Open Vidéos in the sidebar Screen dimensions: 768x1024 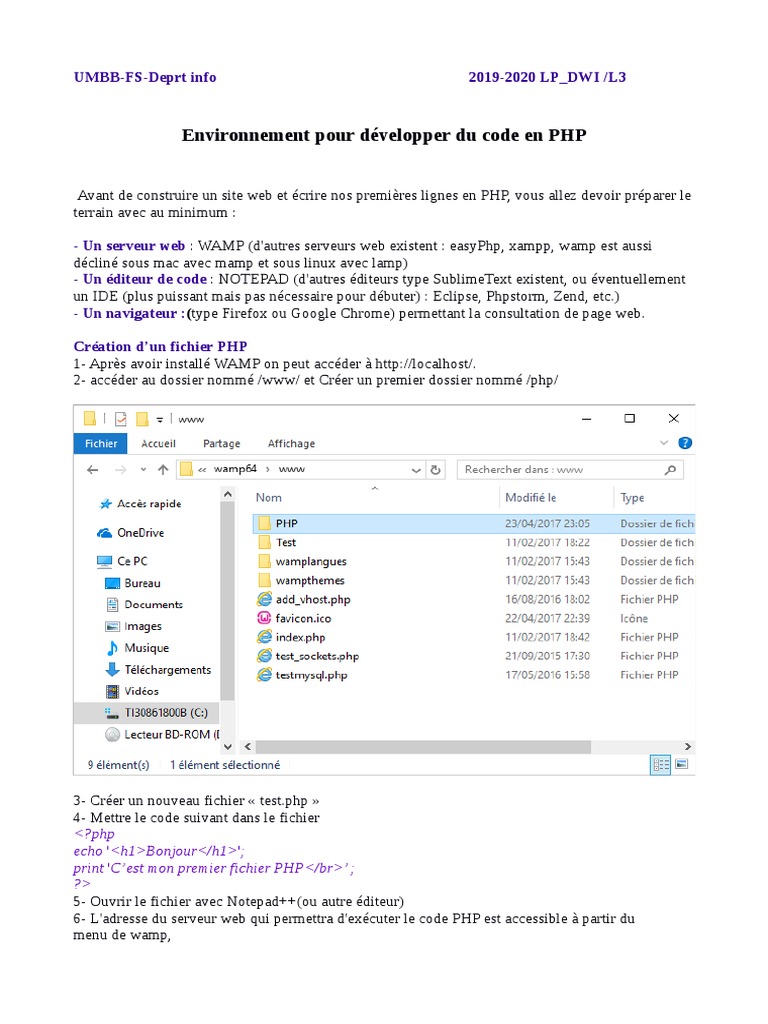point(141,691)
